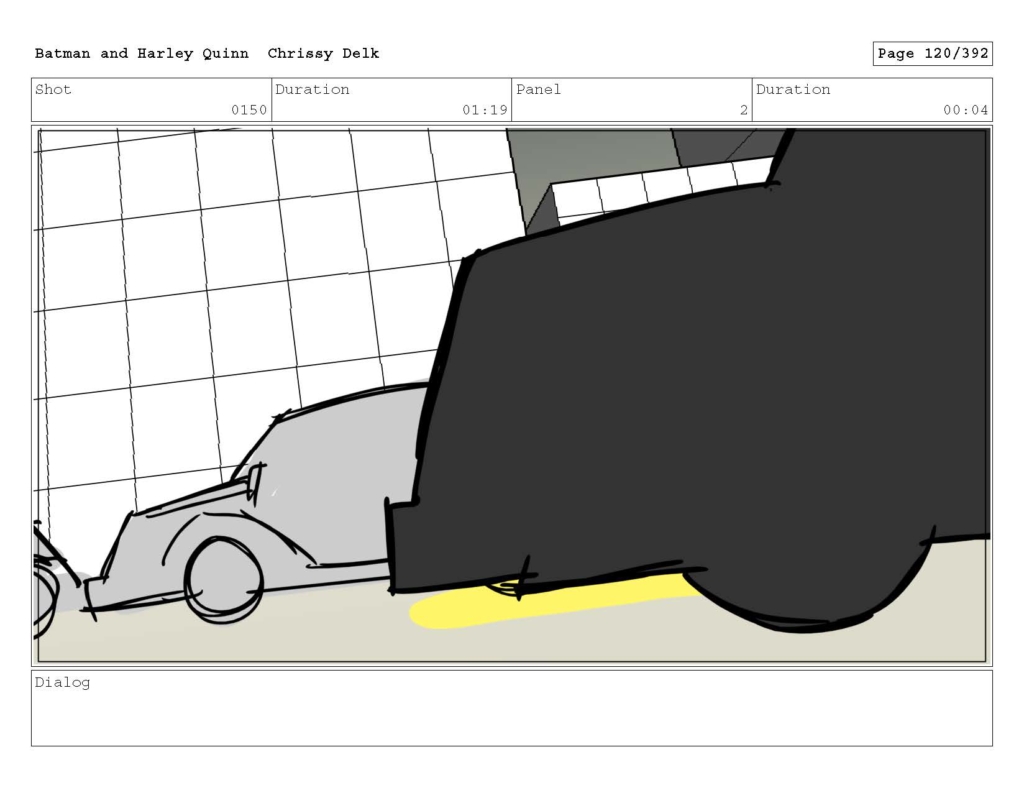Select the panel duration value '00:04'

(965, 110)
